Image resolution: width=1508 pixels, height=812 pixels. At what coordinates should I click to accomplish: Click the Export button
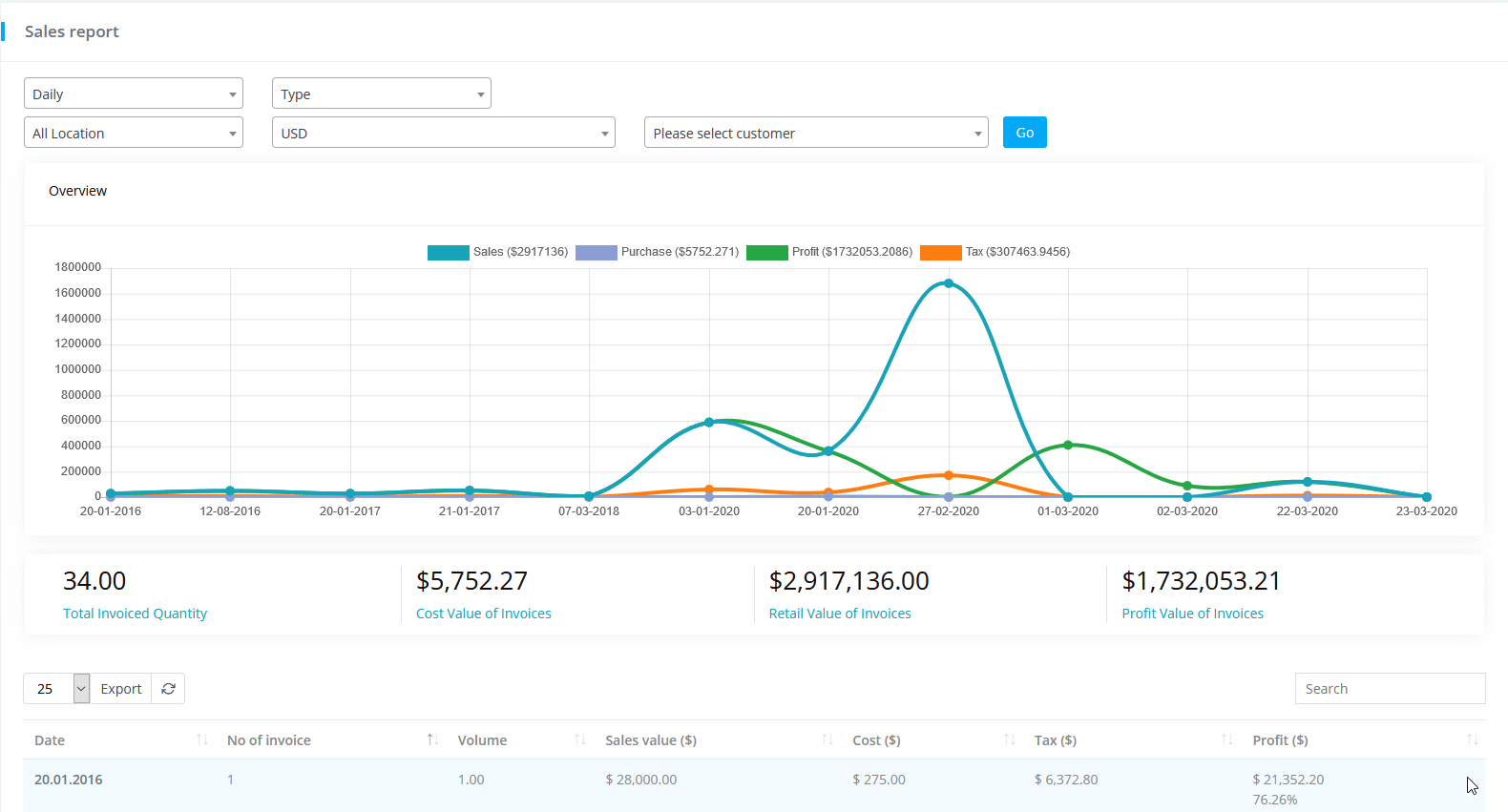(121, 689)
